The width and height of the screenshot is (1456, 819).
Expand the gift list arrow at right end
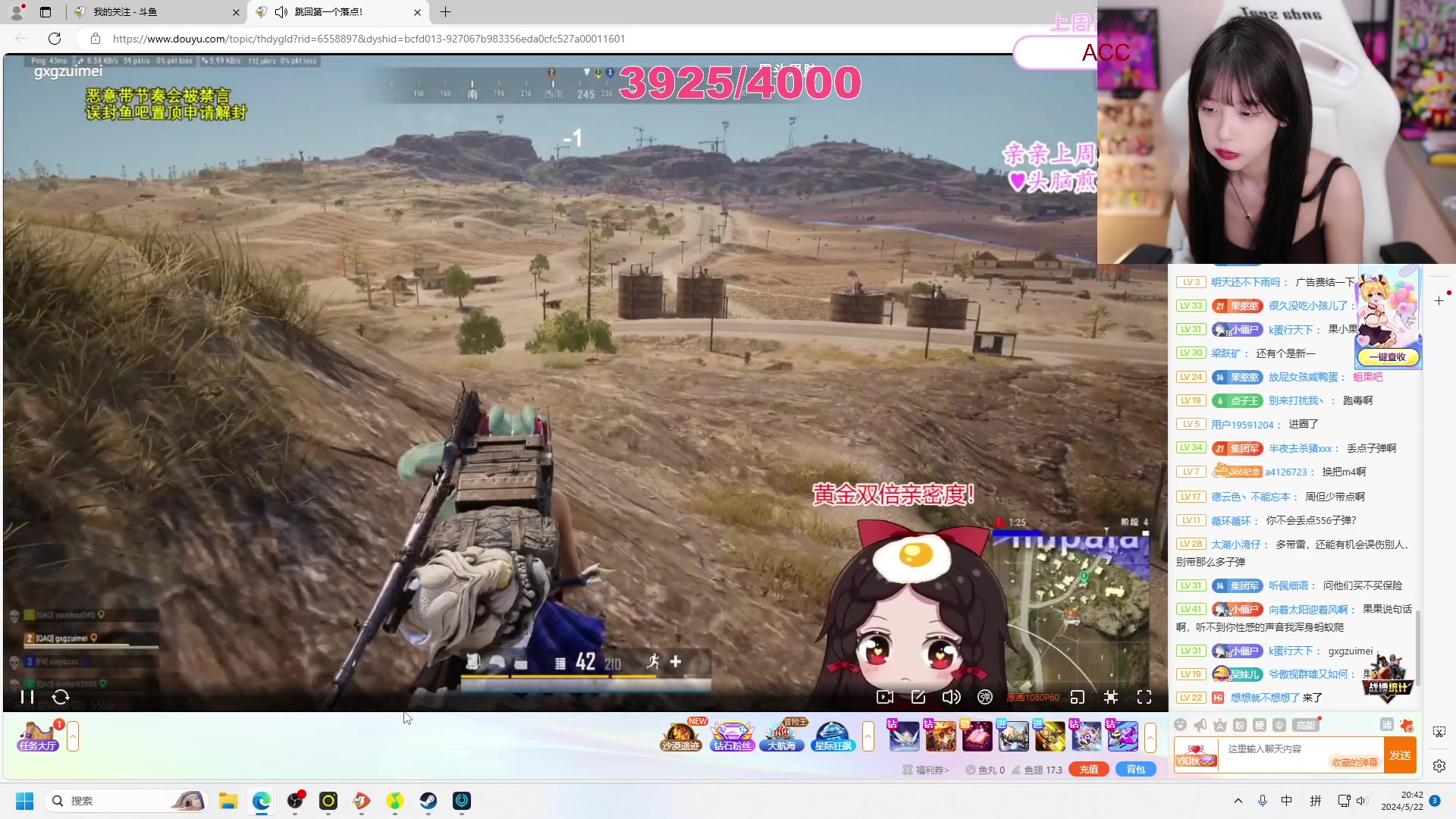tap(1150, 736)
